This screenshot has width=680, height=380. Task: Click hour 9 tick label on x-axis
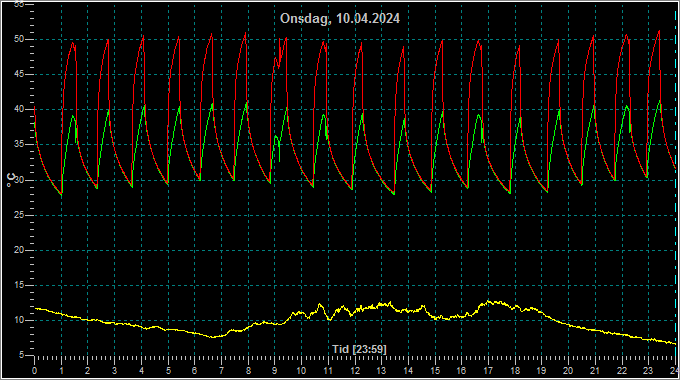pos(275,371)
